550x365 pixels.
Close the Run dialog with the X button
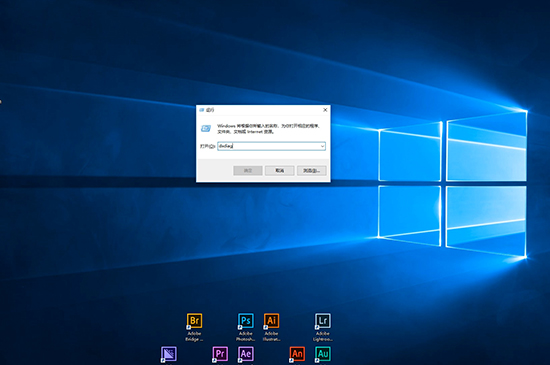coord(325,110)
